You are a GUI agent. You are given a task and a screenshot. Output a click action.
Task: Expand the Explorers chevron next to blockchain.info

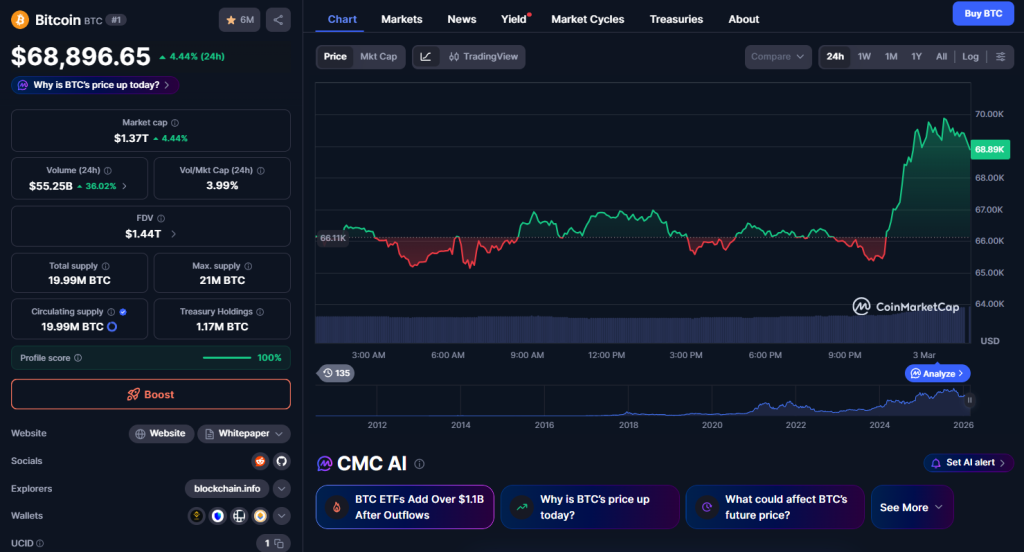[281, 489]
